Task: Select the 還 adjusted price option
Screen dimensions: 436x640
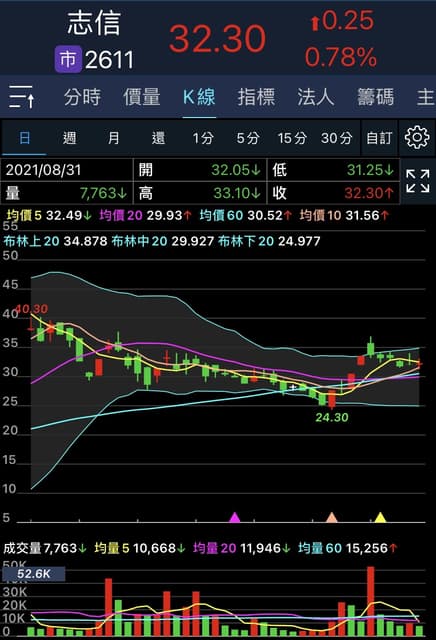Action: [158, 138]
